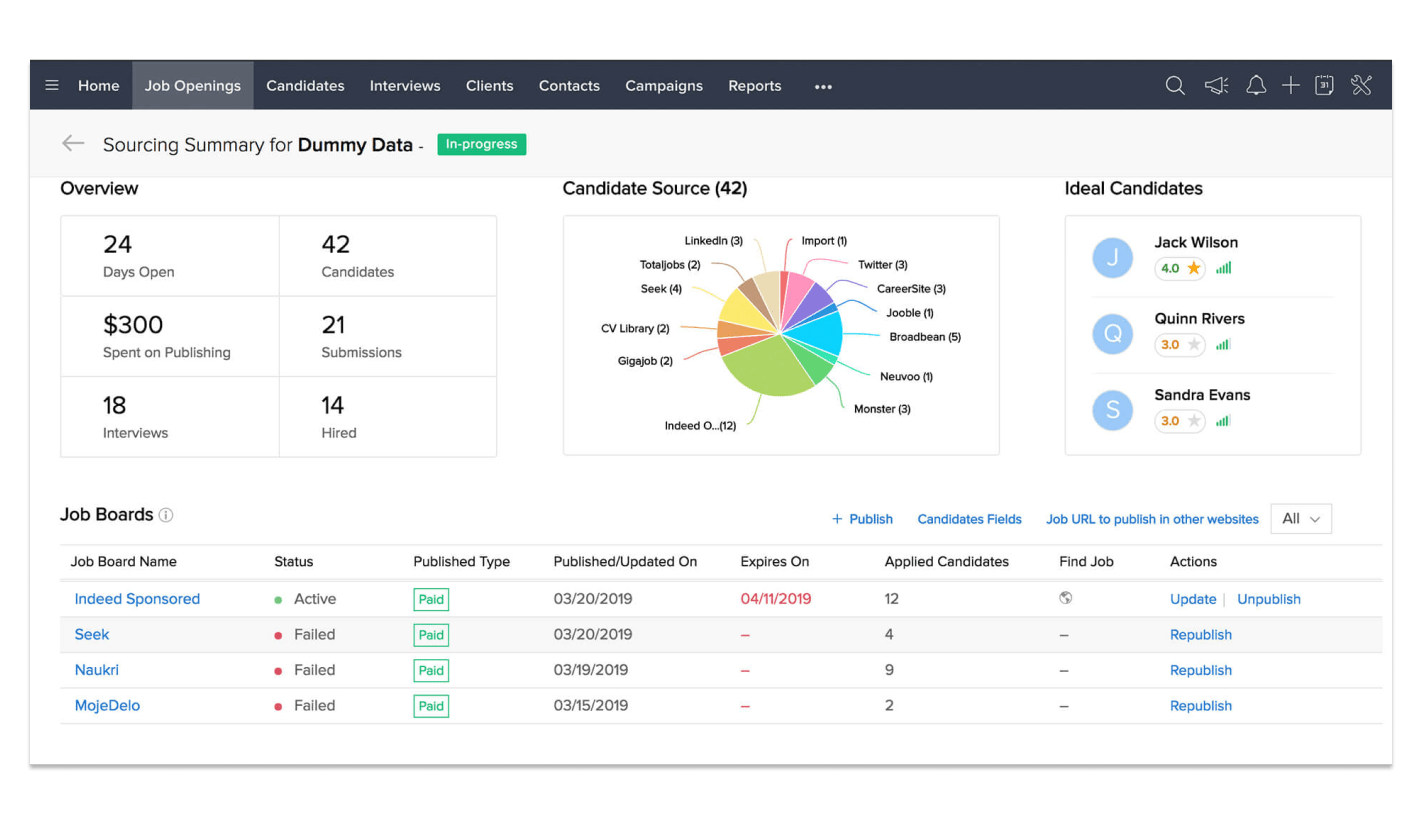Screen dimensions: 1422x824
Task: Toggle the star rating for Jack Wilson
Action: click(x=1193, y=268)
